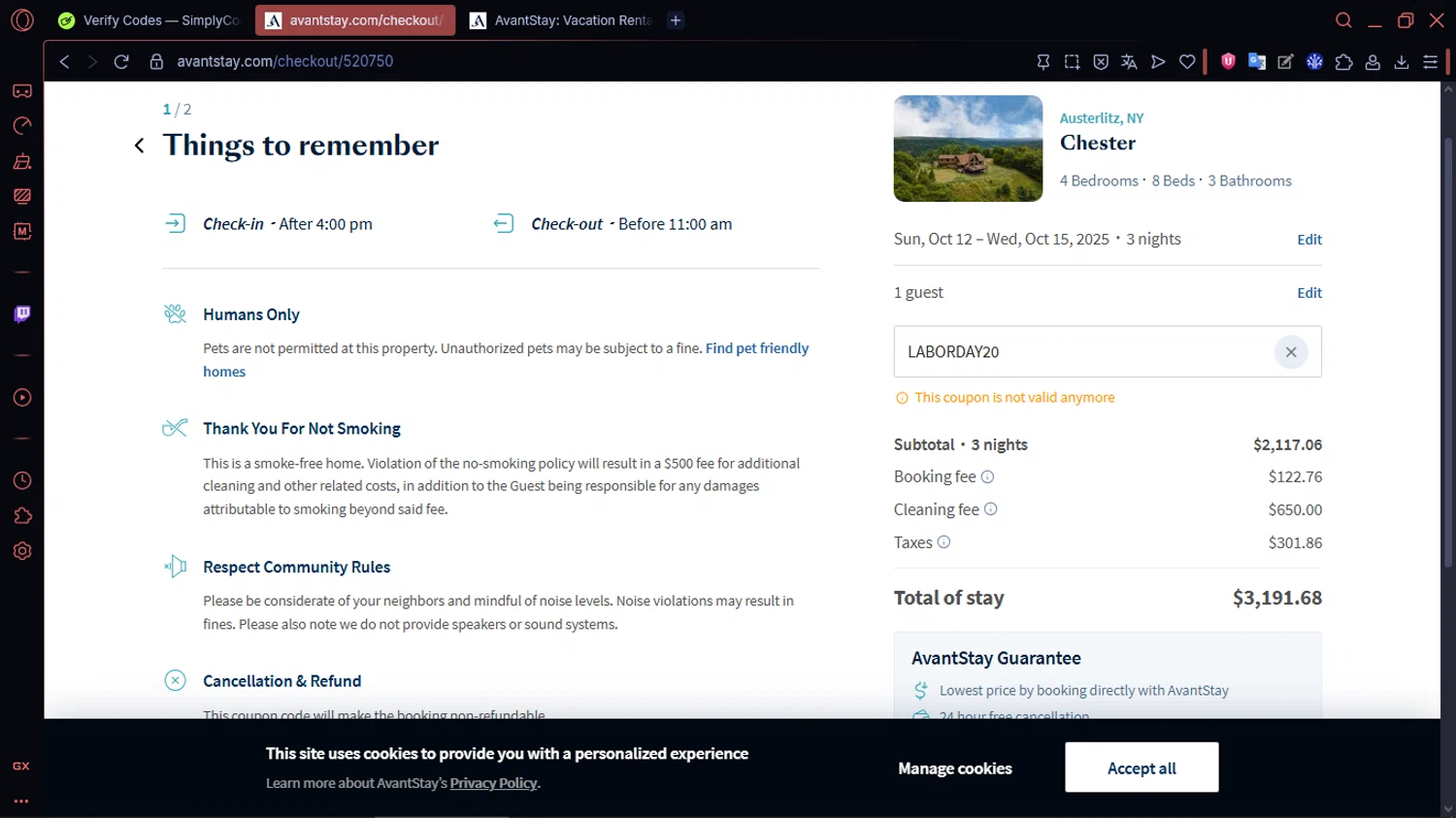The image size is (1456, 818).
Task: Open the sidebar three-dots more menu
Action: coord(21,802)
